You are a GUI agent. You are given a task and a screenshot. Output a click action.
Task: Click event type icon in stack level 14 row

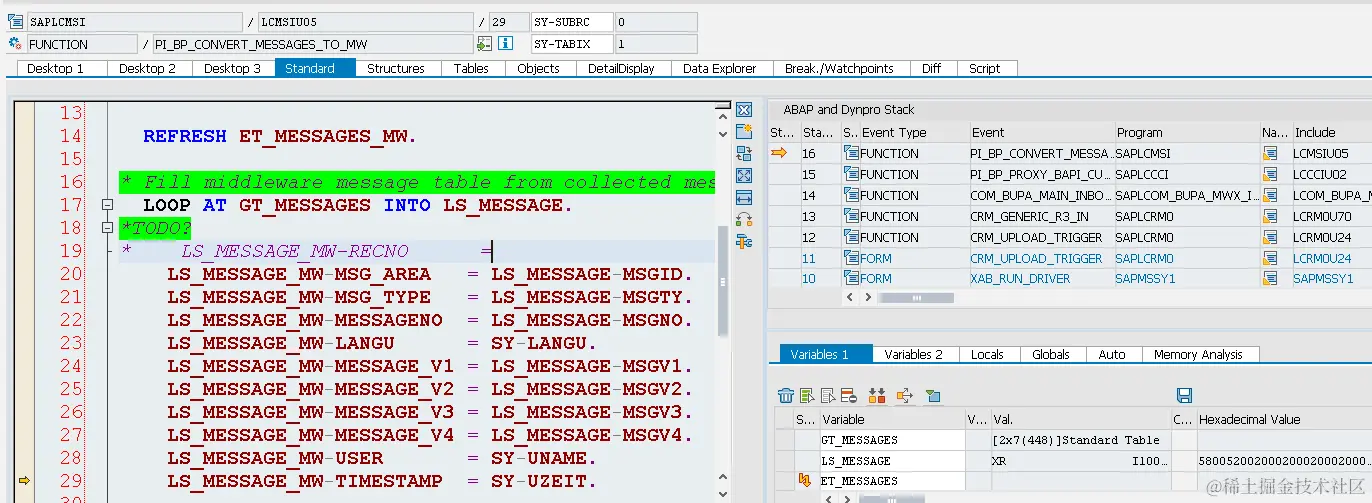pyautogui.click(x=851, y=195)
